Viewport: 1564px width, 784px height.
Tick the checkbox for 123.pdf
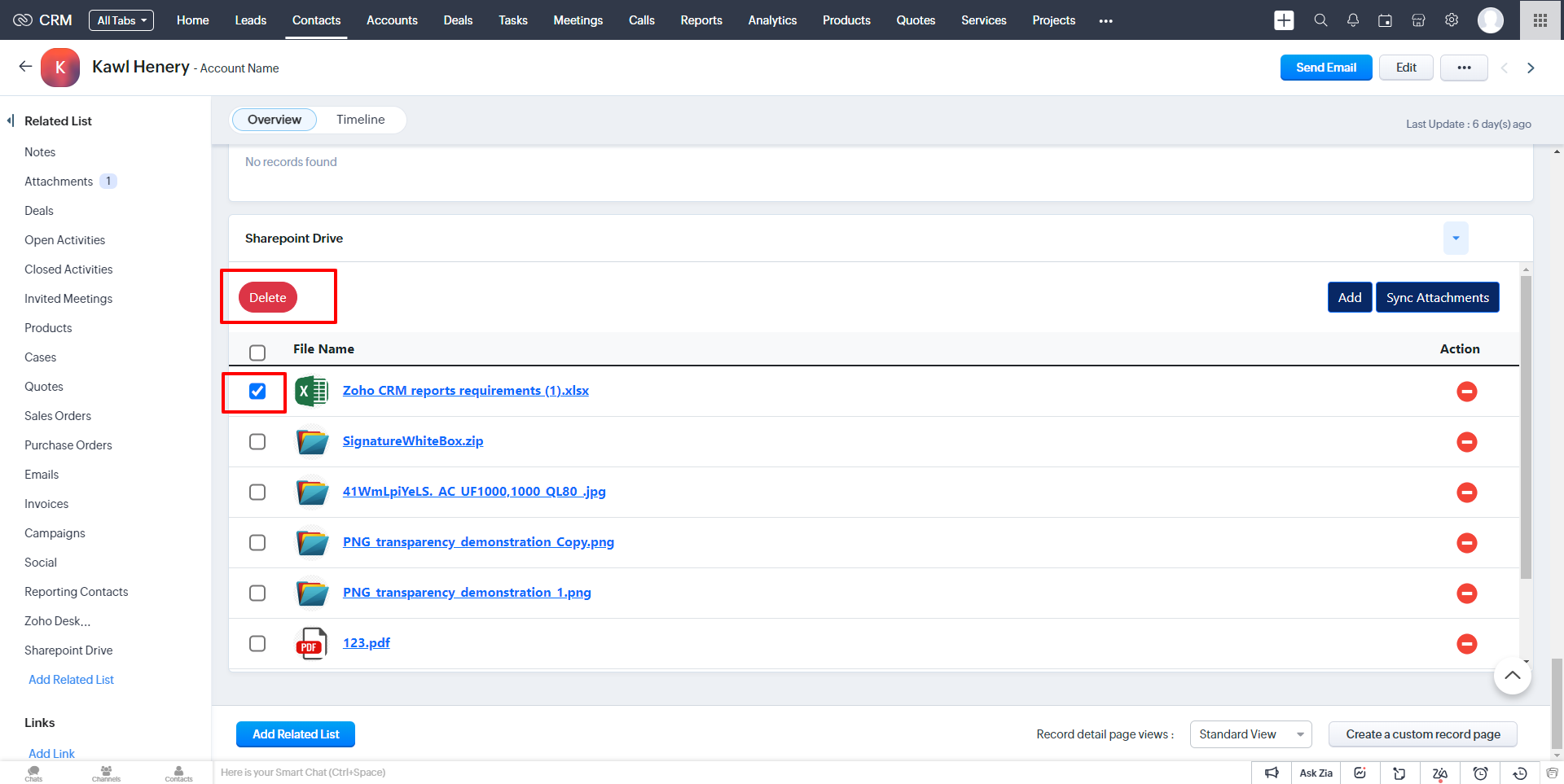tap(257, 644)
